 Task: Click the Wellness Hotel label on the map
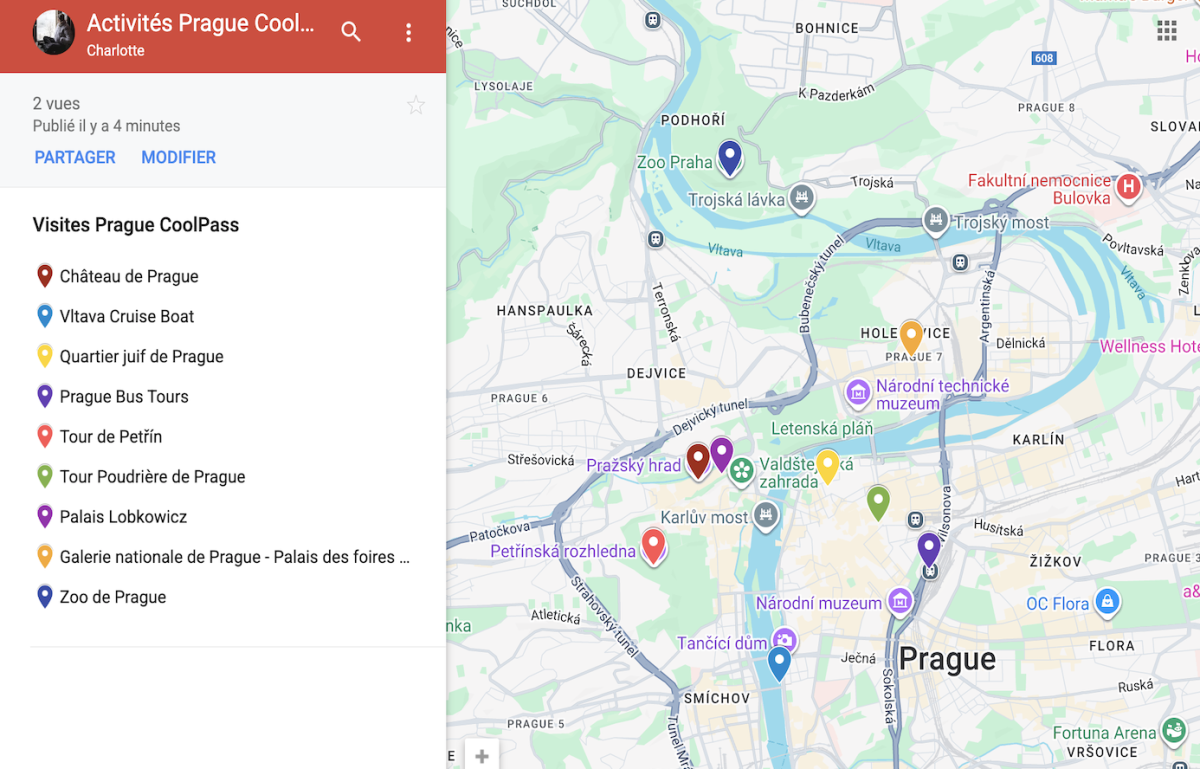[x=1149, y=346]
